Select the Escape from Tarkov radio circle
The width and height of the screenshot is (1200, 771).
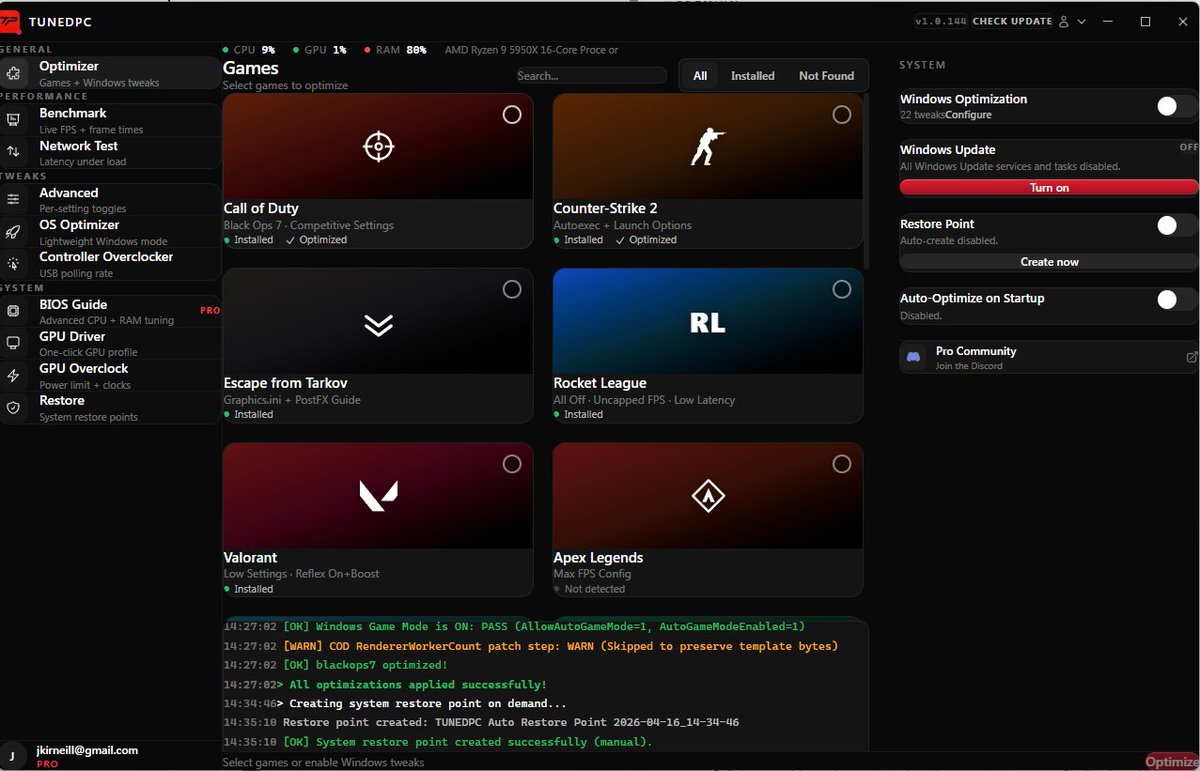(512, 289)
